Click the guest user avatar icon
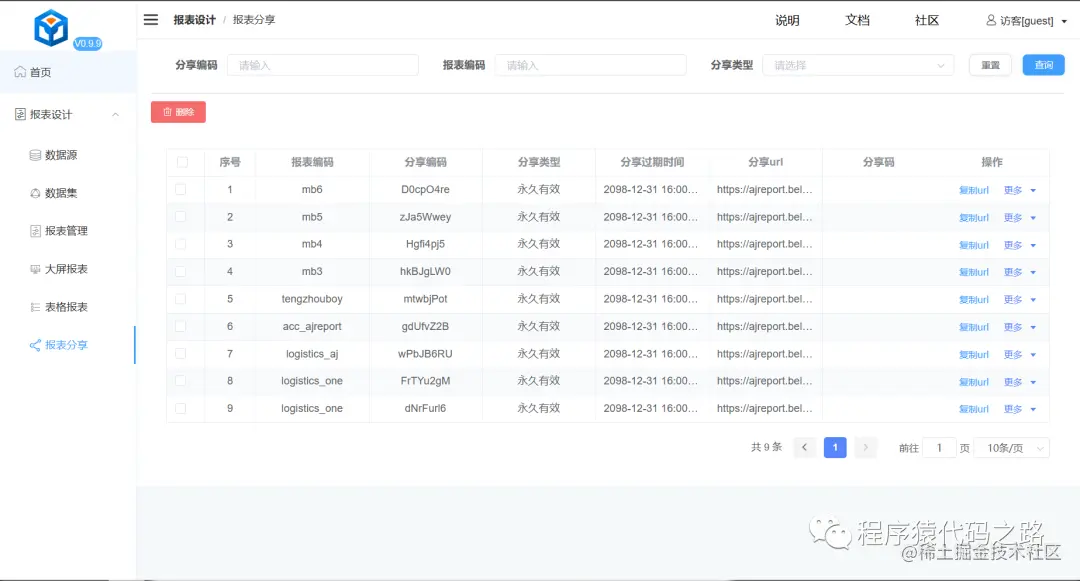This screenshot has width=1080, height=581. pos(990,20)
